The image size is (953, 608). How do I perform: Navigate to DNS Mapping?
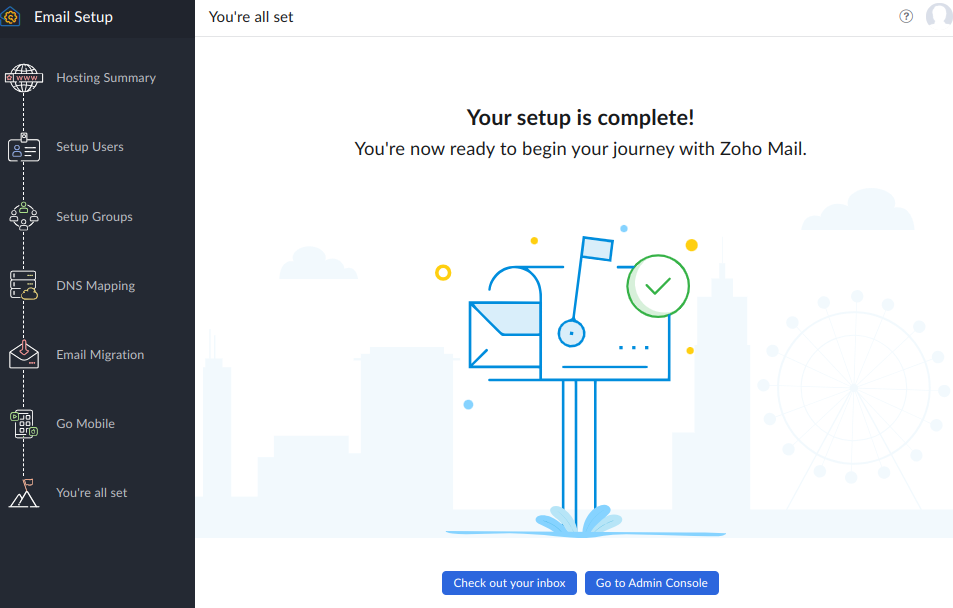pos(95,286)
